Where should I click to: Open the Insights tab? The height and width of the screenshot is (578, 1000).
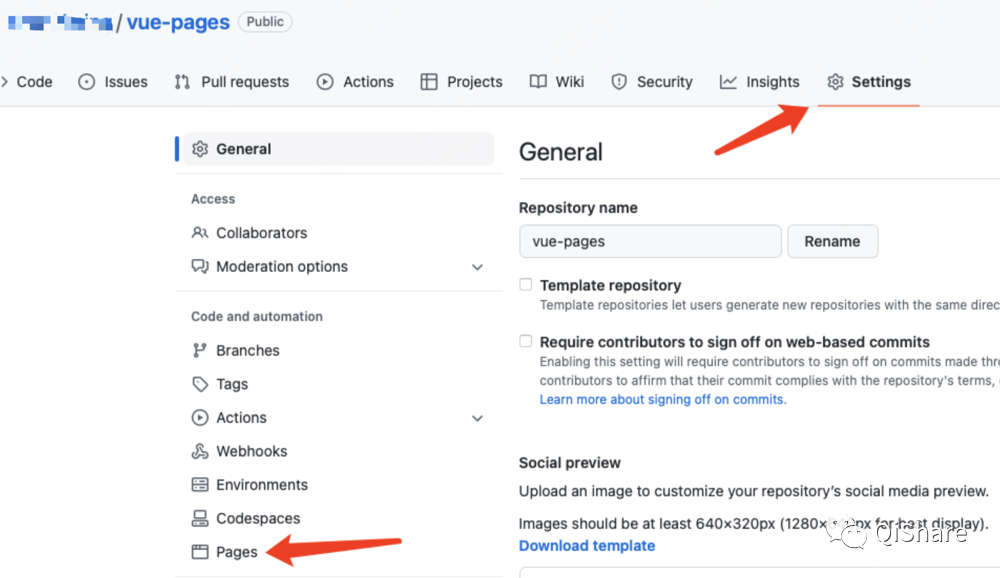(x=760, y=82)
